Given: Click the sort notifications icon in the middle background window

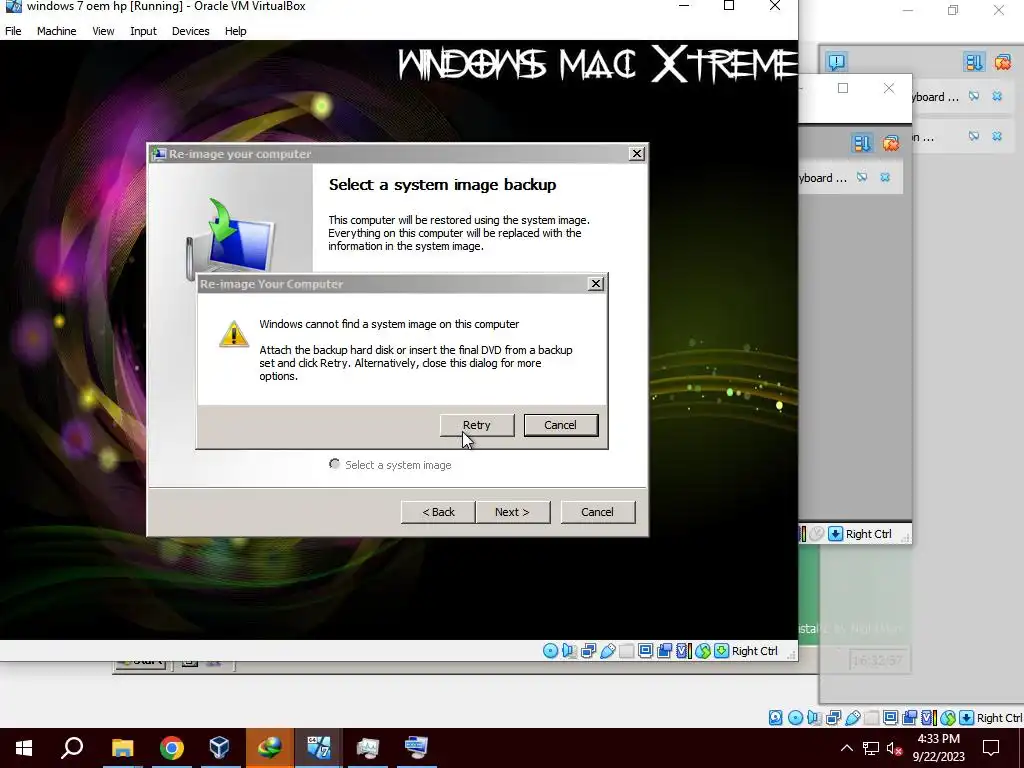Looking at the screenshot, I should point(862,143).
